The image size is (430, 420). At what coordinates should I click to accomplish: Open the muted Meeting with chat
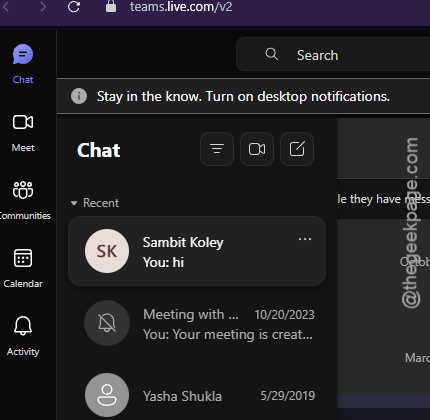[197, 323]
